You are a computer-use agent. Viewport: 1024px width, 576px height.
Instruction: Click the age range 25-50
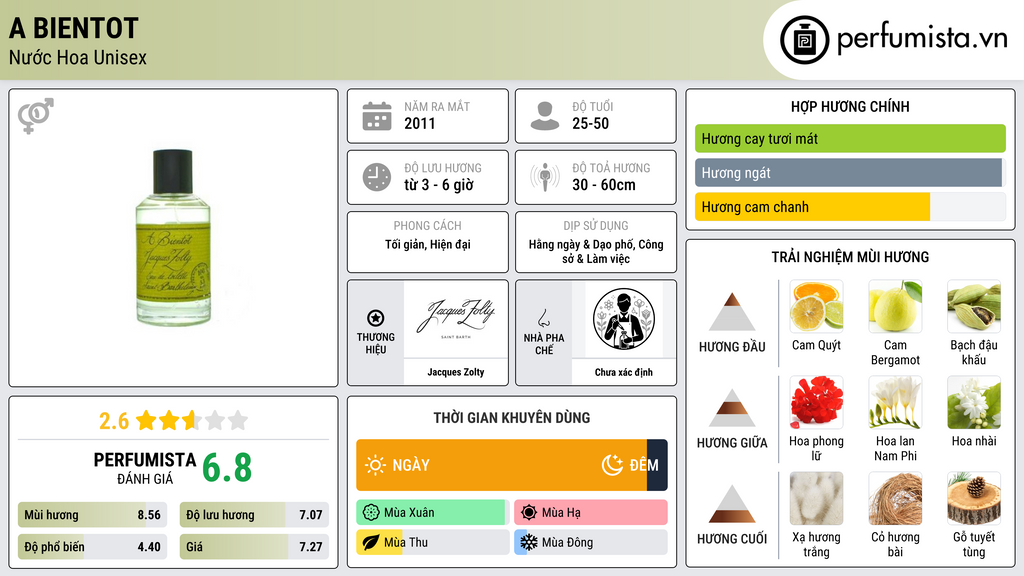(x=590, y=123)
